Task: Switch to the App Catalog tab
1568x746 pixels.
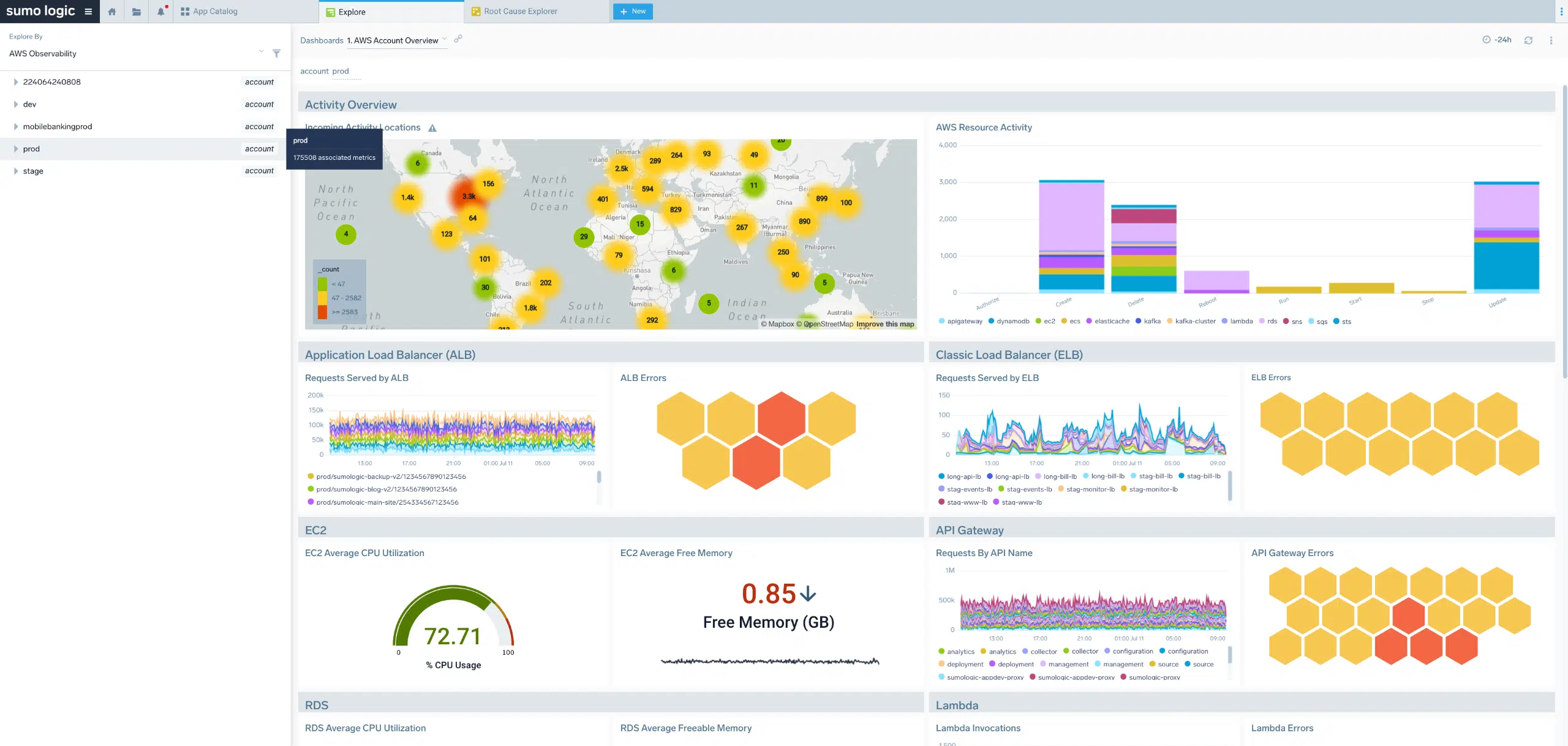Action: pos(214,12)
